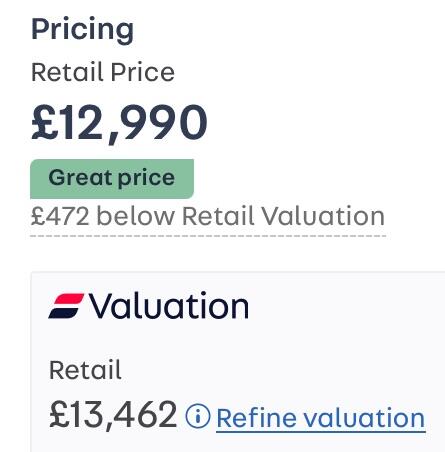Click 'Retail Valuation' words in grey subtext

coord(284,216)
